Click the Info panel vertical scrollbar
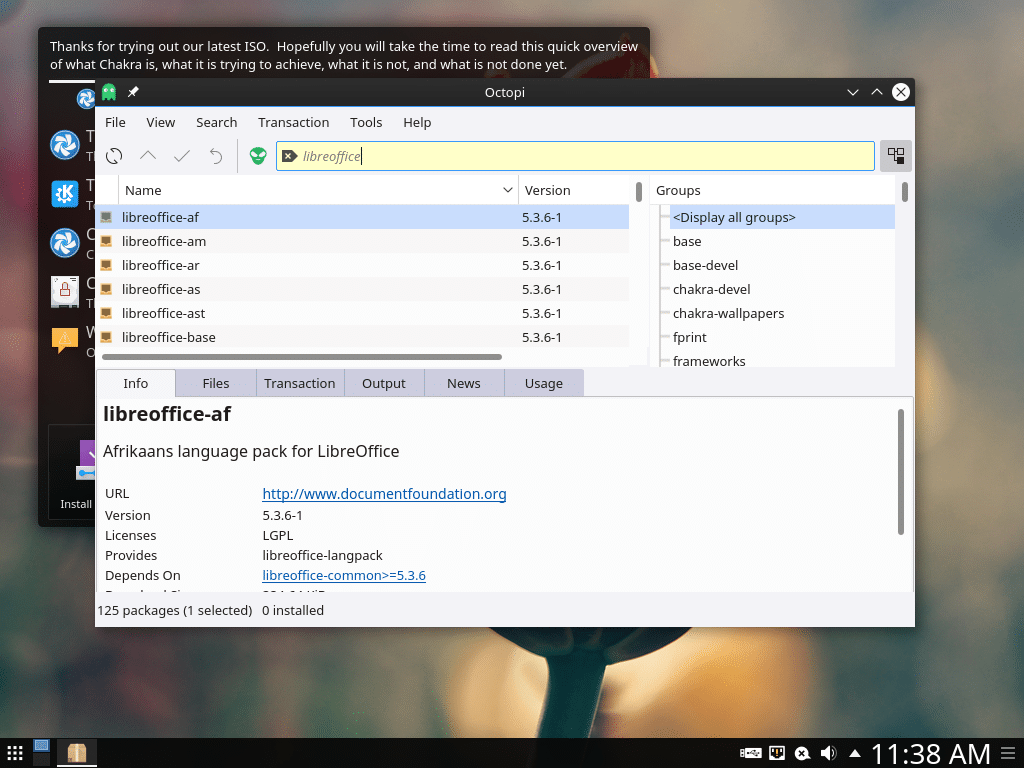Viewport: 1024px width, 768px height. point(901,472)
